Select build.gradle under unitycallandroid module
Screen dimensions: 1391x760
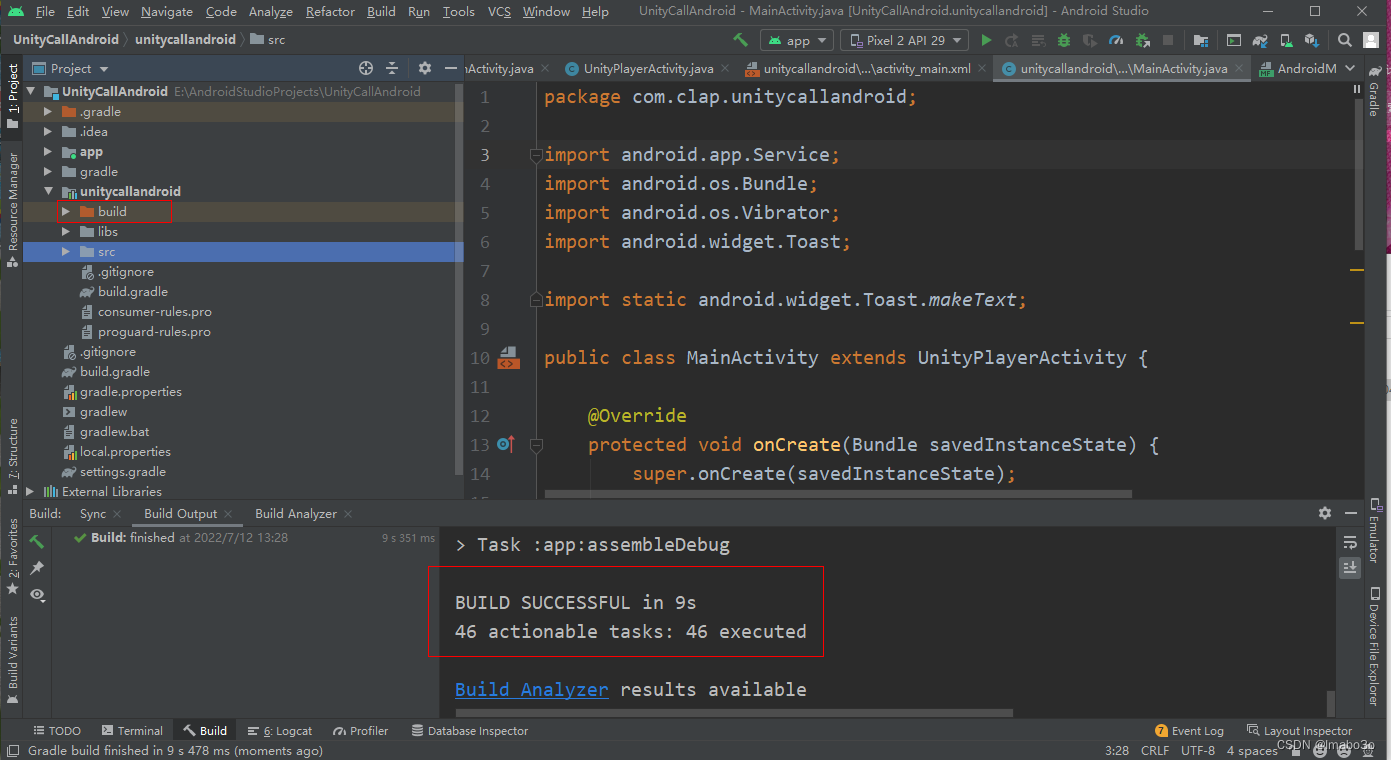click(133, 291)
